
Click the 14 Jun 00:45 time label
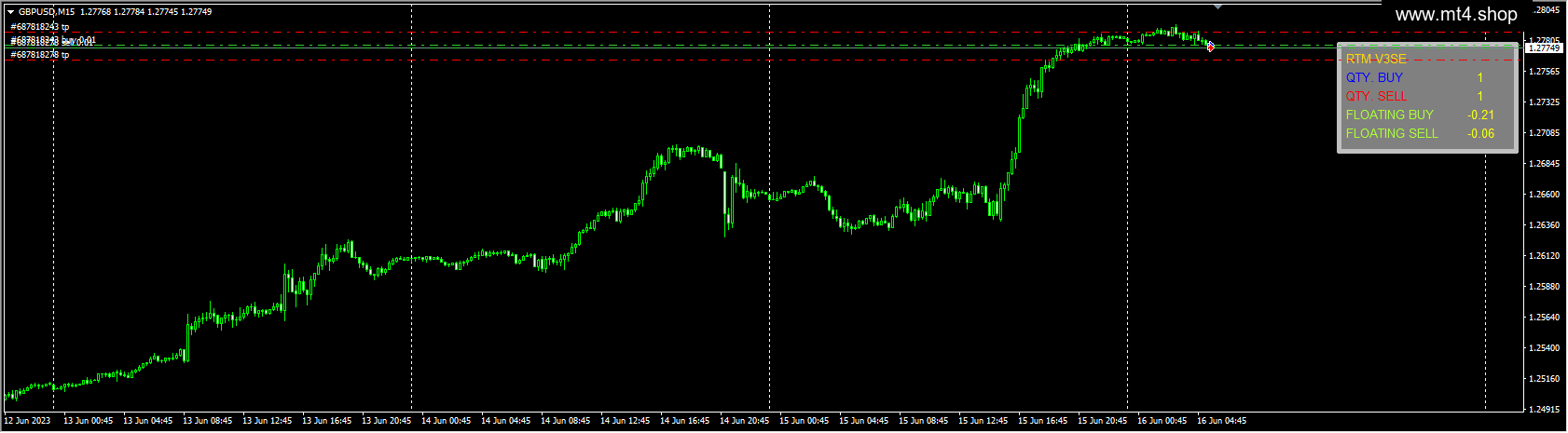coord(447,421)
